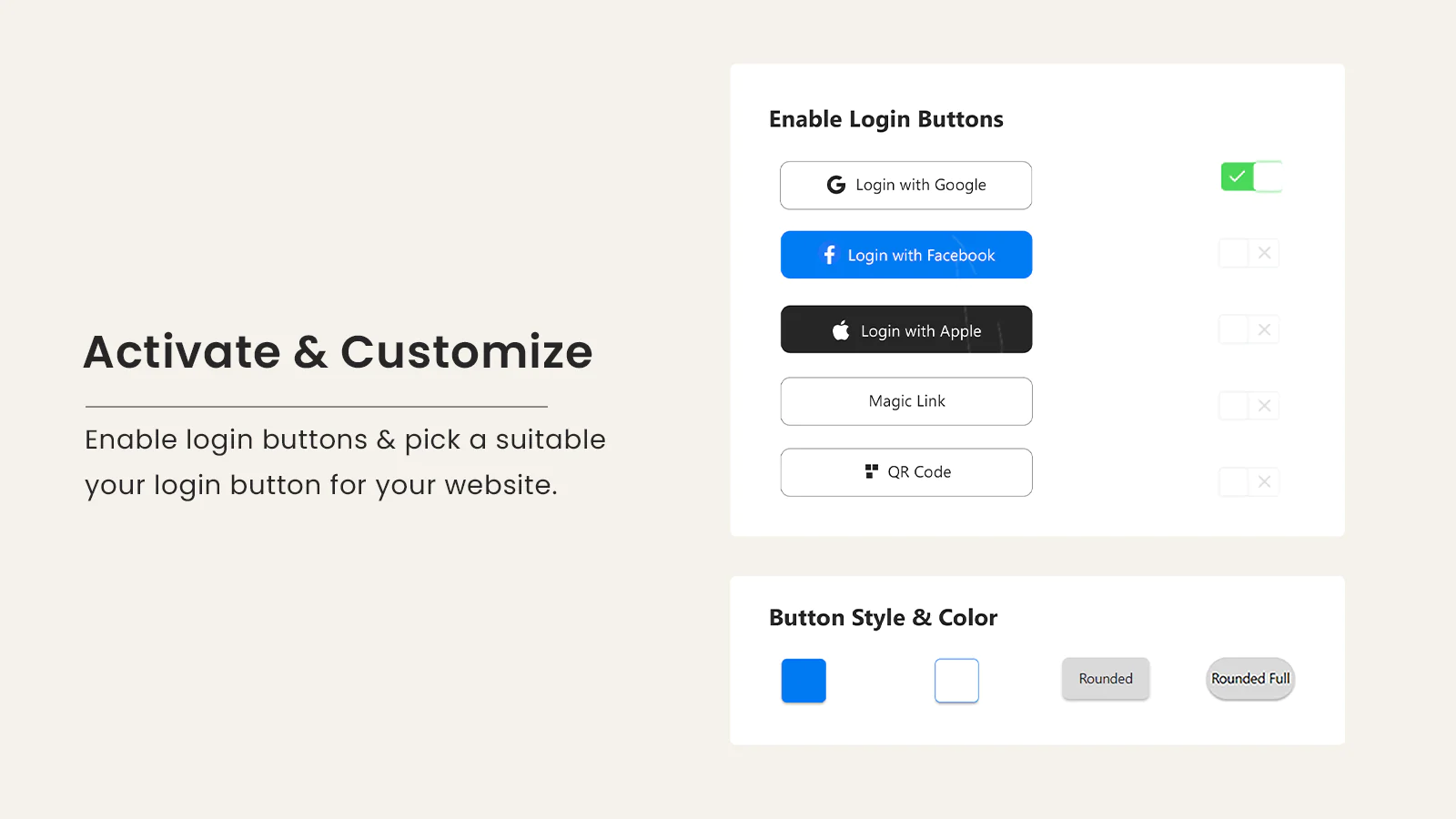Click the "Enable Login Buttons" heading
Viewport: 1456px width, 819px height.
[885, 119]
